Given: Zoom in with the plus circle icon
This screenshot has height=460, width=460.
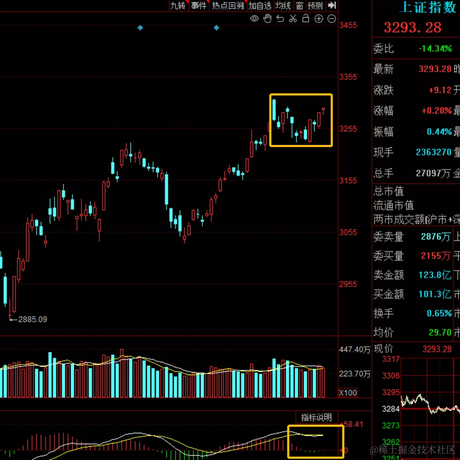Looking at the screenshot, I should point(318,19).
